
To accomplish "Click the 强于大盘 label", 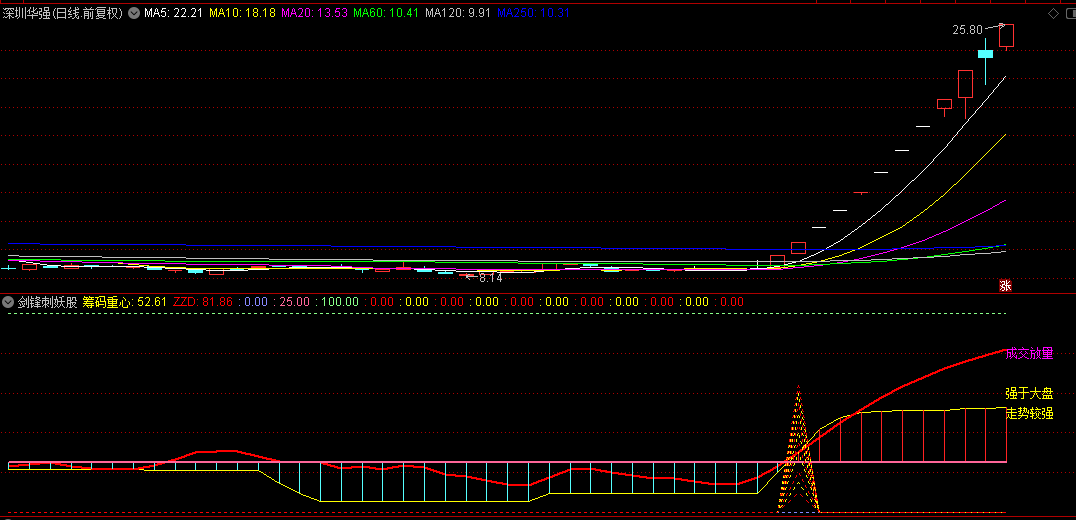I will pos(1029,394).
